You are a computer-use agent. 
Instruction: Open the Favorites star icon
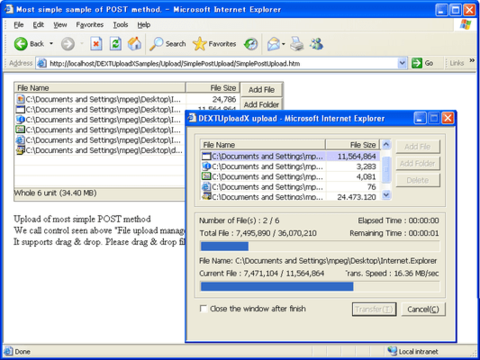(x=200, y=44)
